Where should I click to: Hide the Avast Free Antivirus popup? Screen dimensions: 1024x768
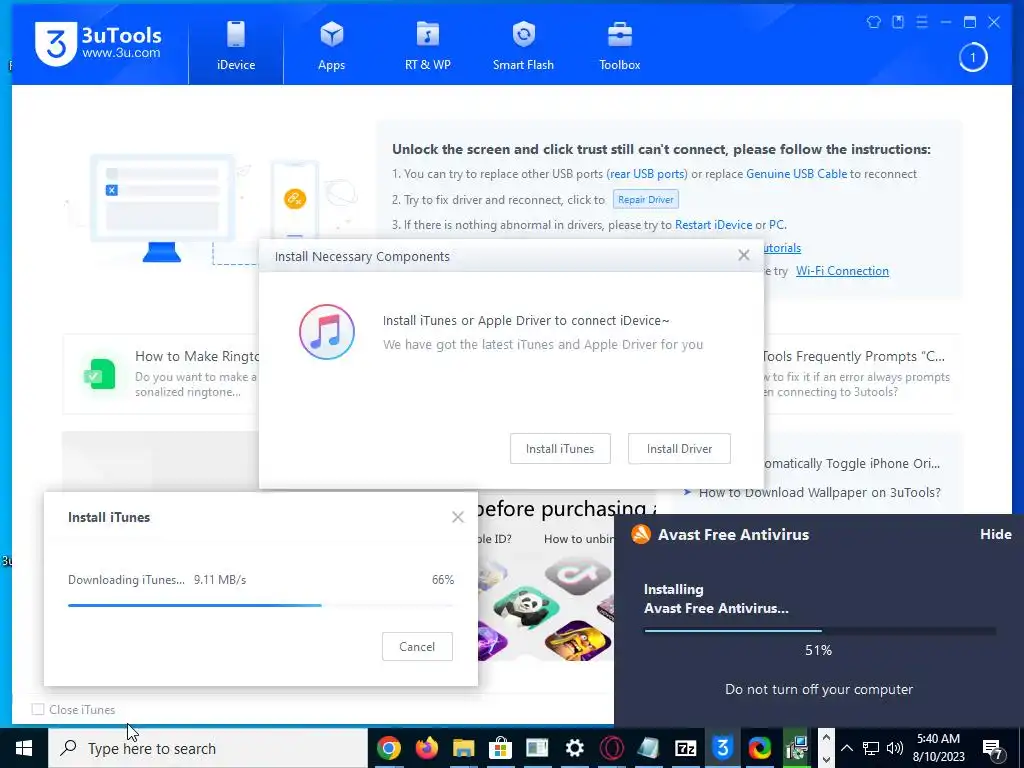(x=995, y=534)
